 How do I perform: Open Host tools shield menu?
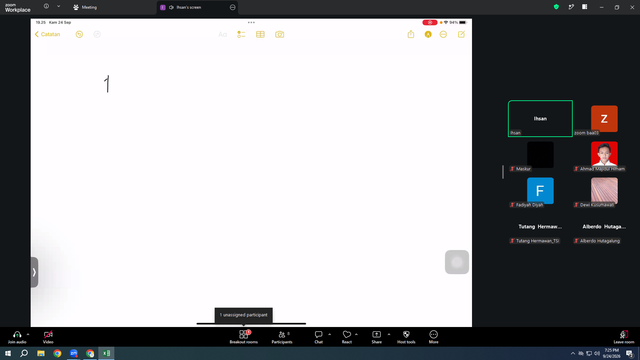[x=406, y=337]
